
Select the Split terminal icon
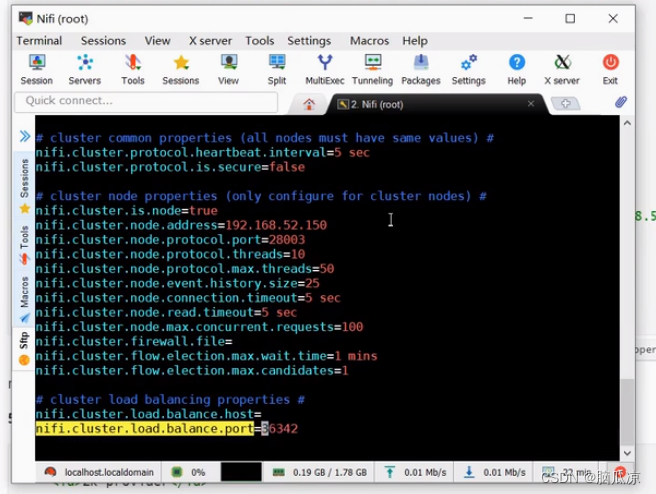coord(277,70)
